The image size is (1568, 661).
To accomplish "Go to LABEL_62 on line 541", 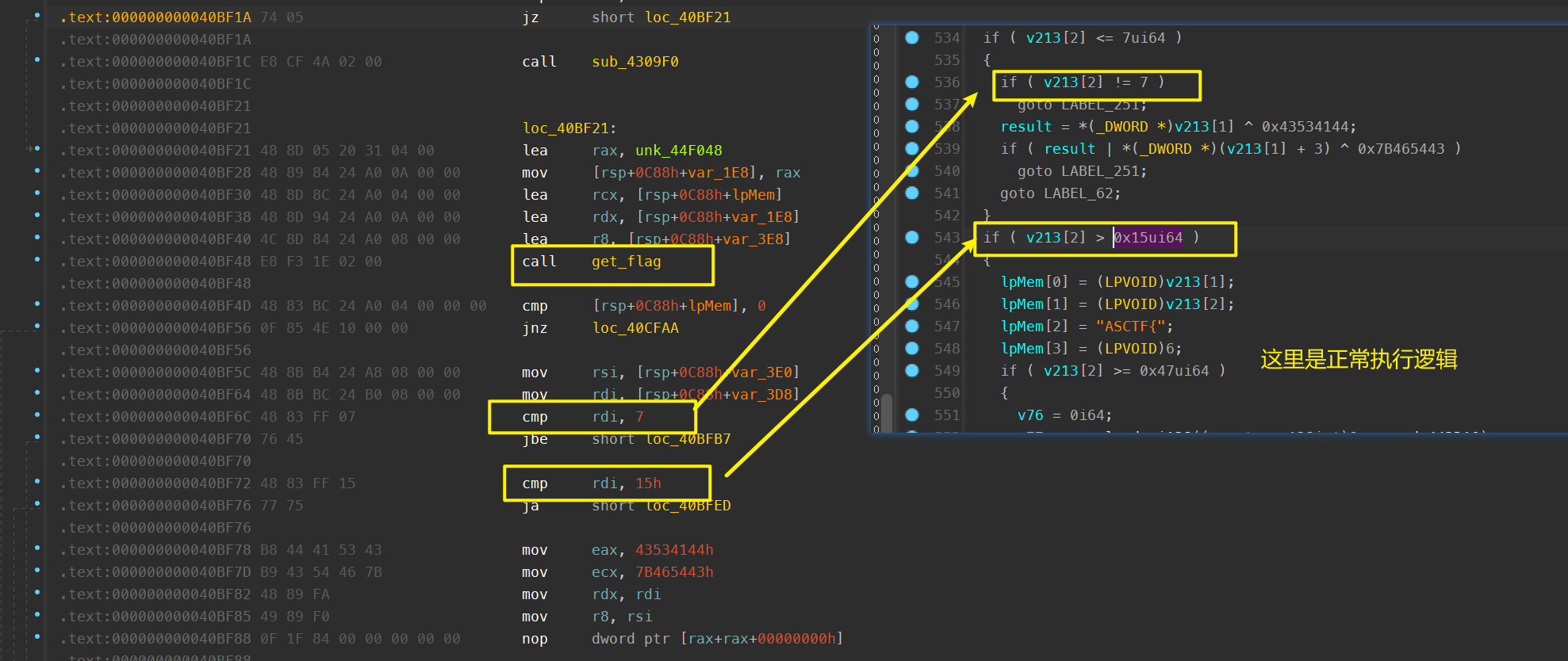I will coord(1079,193).
